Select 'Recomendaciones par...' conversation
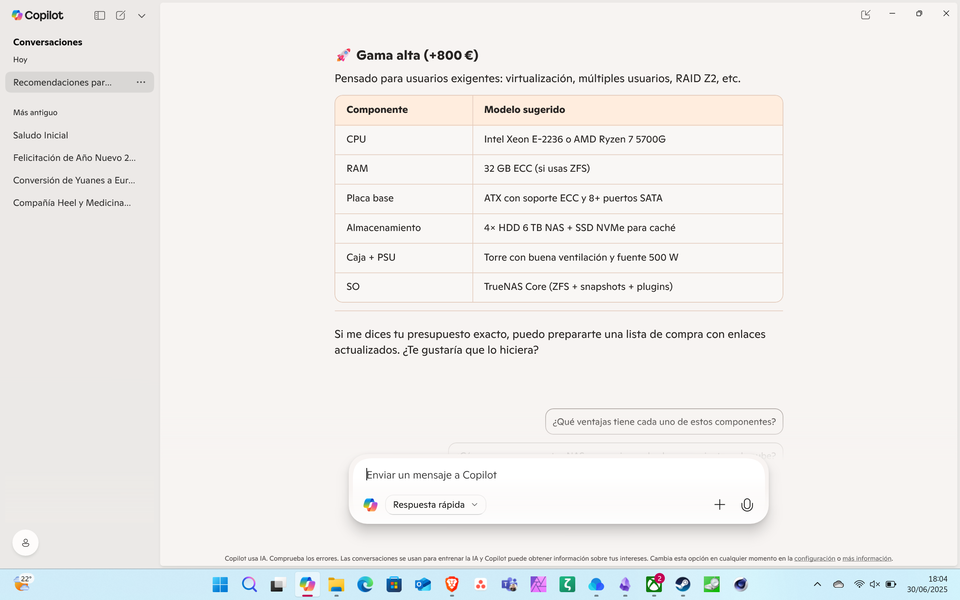Screen dimensions: 960x600 [80, 82]
